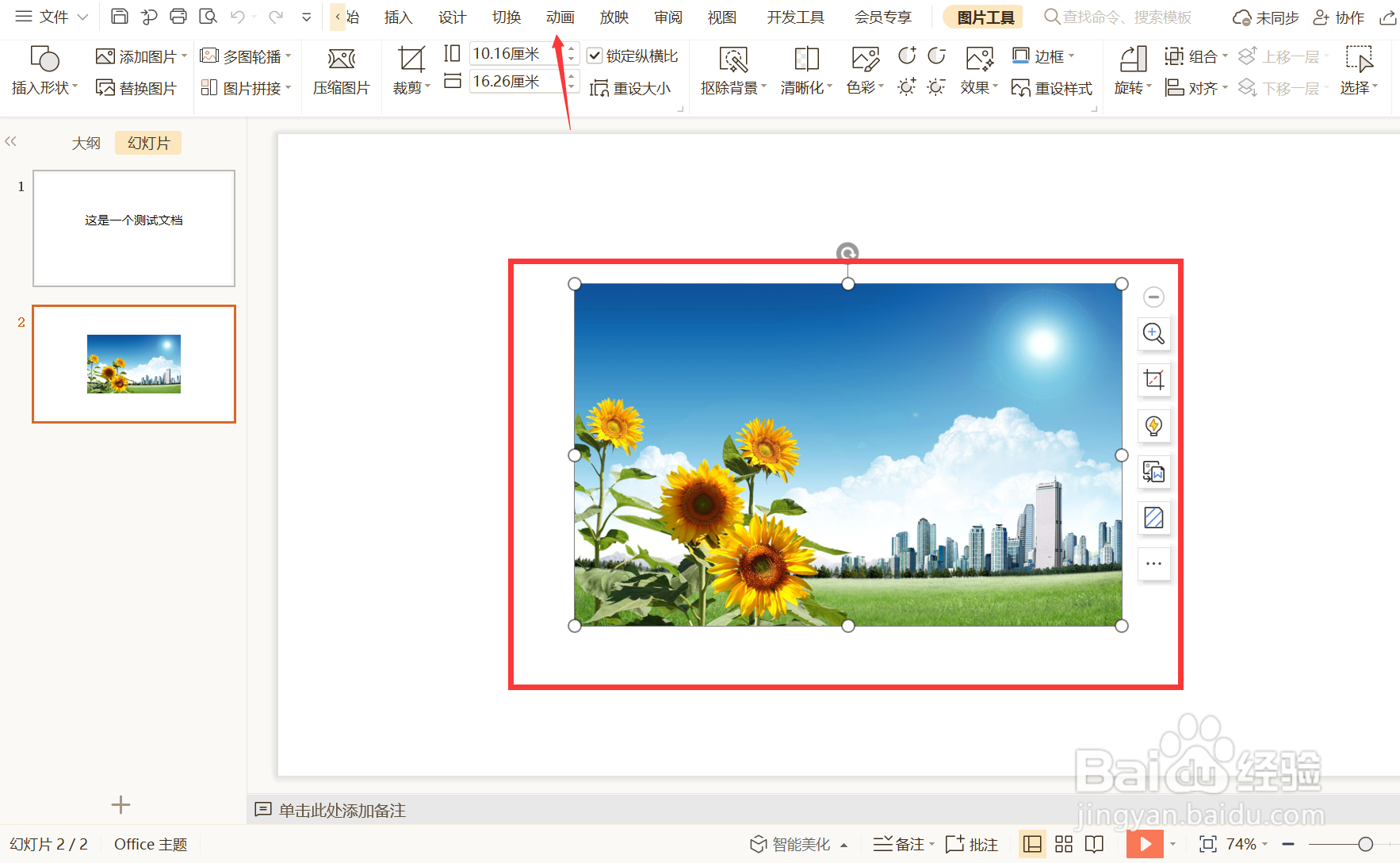Start slideshow with the orange play button
This screenshot has width=1400, height=863.
click(1145, 844)
